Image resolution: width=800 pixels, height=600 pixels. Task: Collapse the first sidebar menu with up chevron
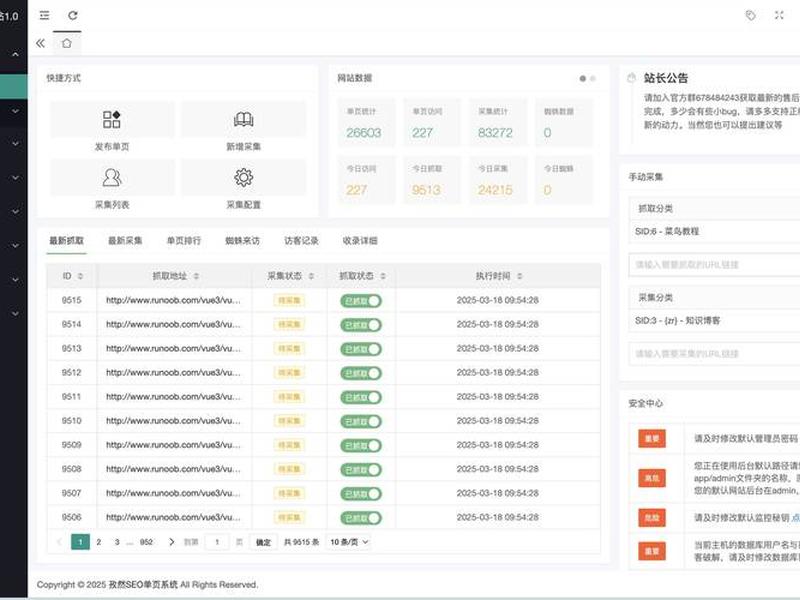(16, 54)
